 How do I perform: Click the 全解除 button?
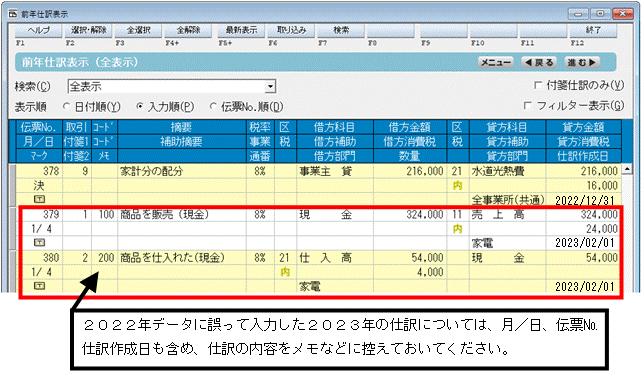[188, 31]
